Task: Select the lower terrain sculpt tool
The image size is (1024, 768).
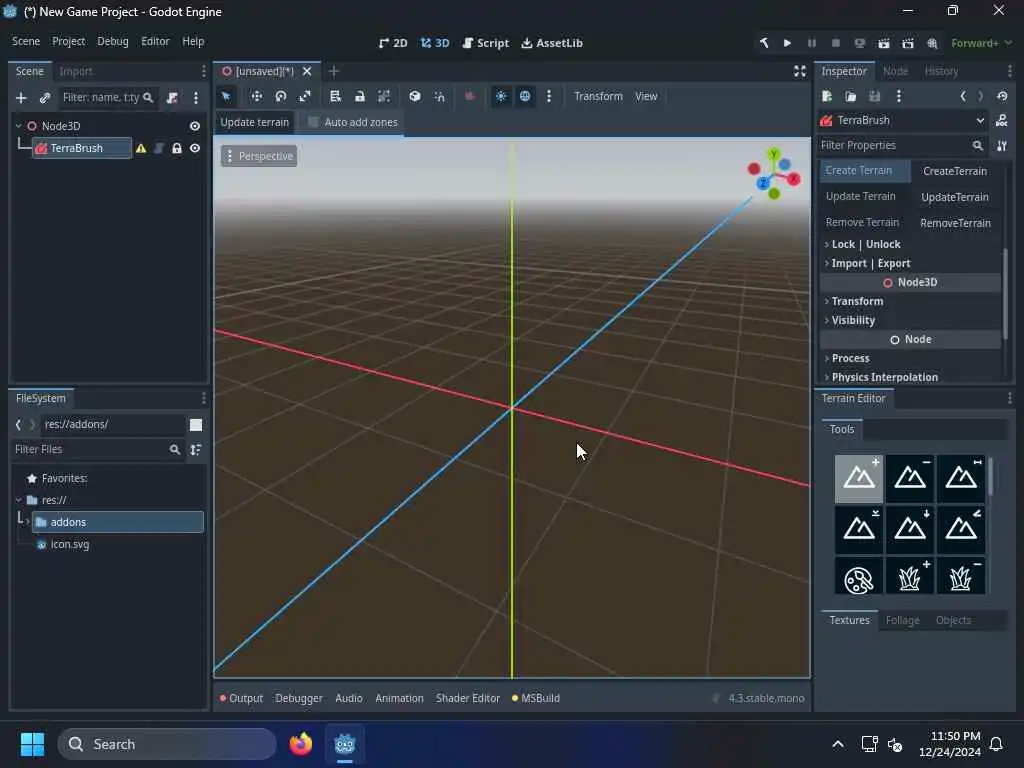Action: click(x=910, y=479)
